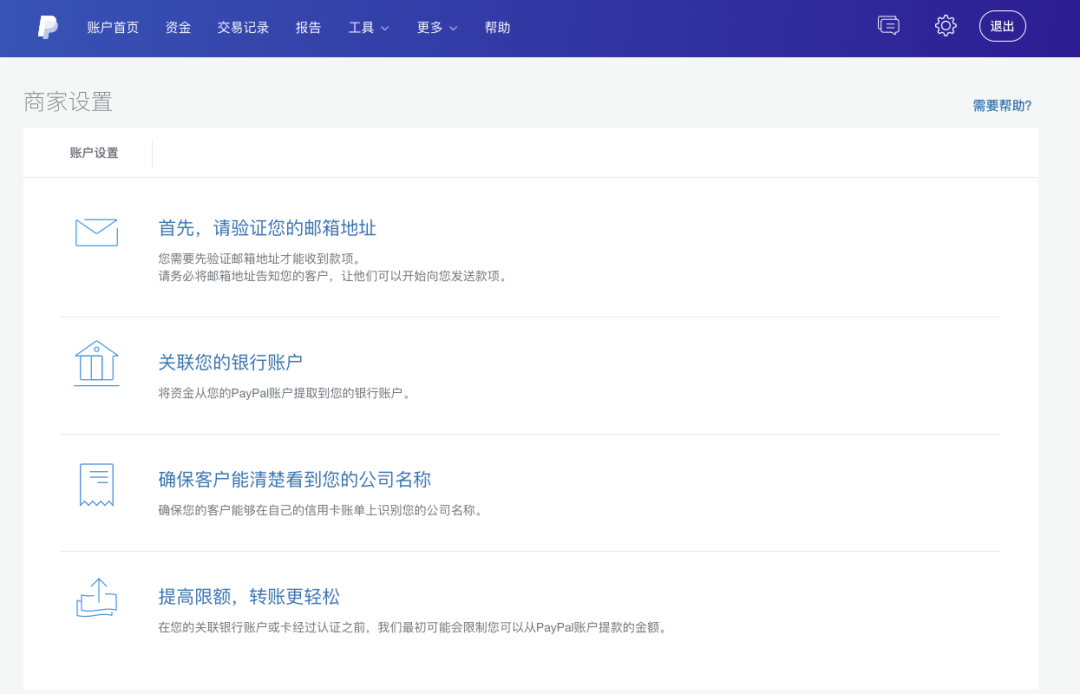Click the bank building icon
Viewport: 1080px width, 694px height.
click(x=96, y=363)
